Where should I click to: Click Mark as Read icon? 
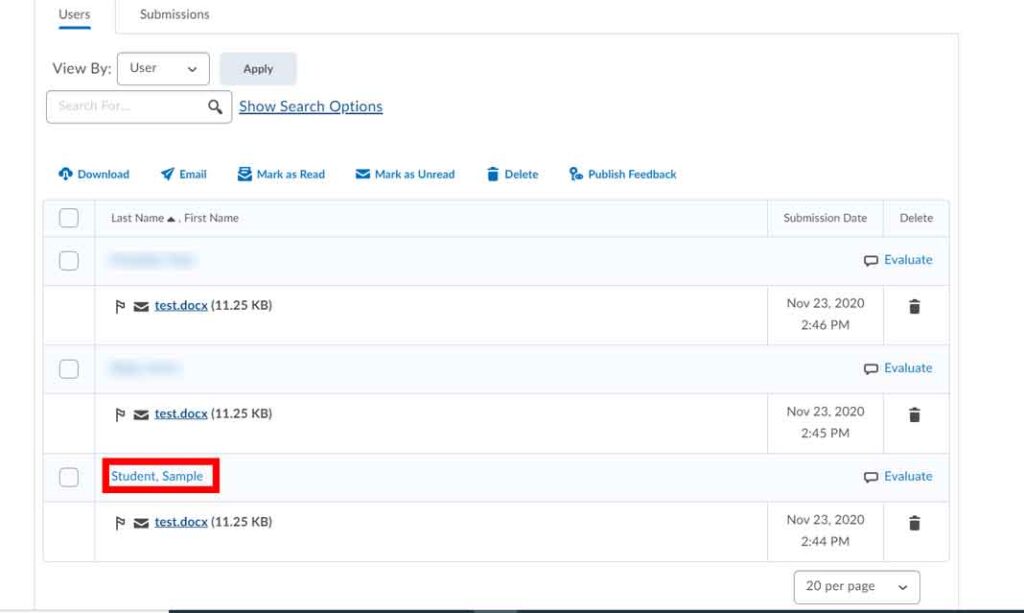[244, 174]
